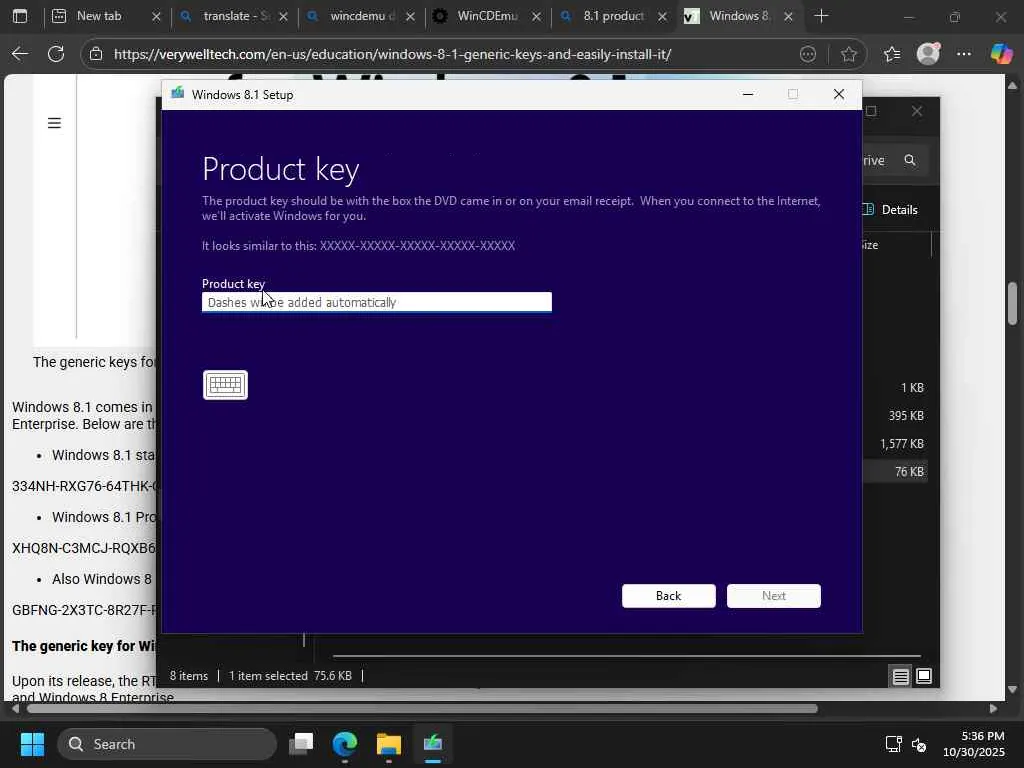
Task: Click the XHQ8N-C3MCJ key text
Action: pyautogui.click(x=85, y=548)
